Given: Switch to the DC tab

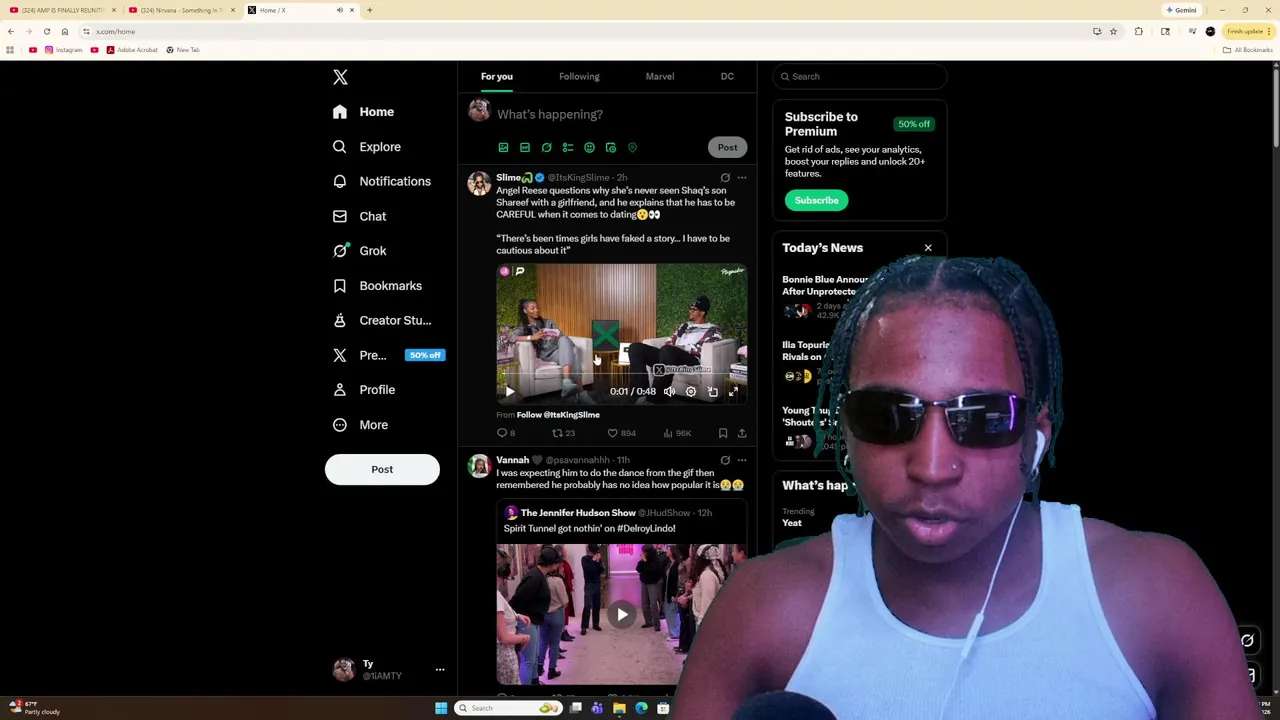Looking at the screenshot, I should coord(727,76).
